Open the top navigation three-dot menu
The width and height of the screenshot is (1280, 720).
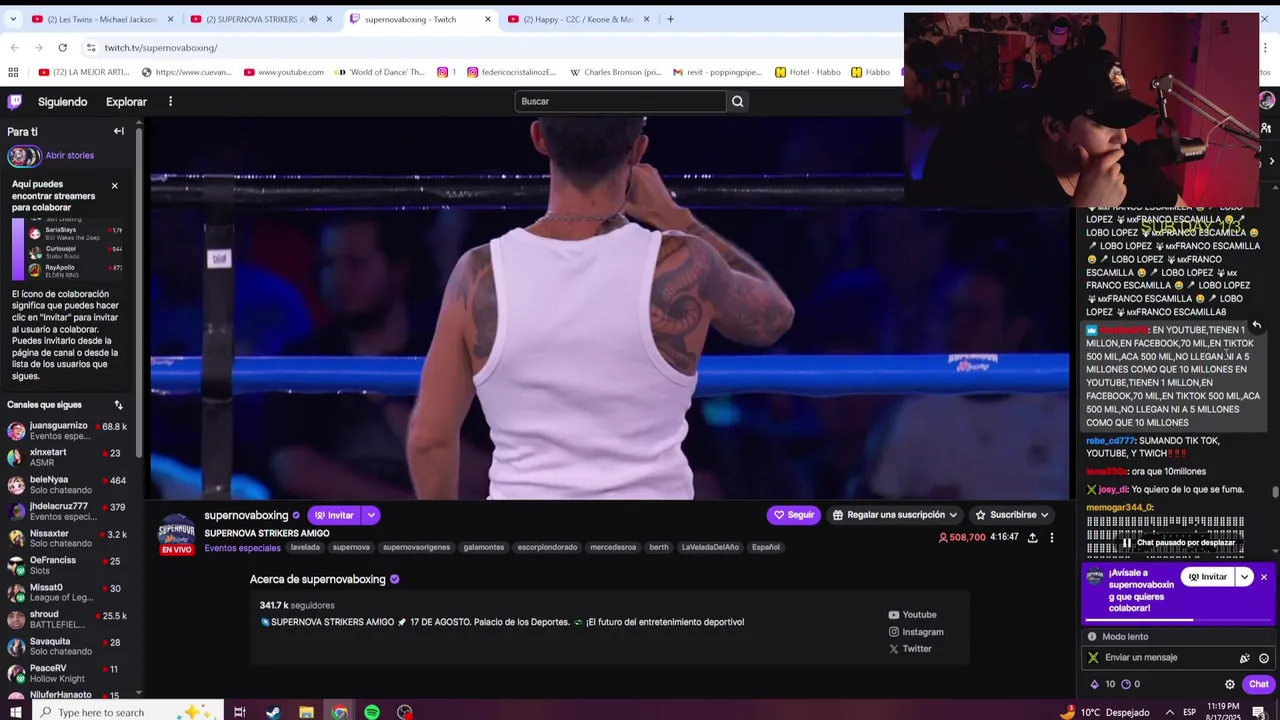tap(170, 101)
